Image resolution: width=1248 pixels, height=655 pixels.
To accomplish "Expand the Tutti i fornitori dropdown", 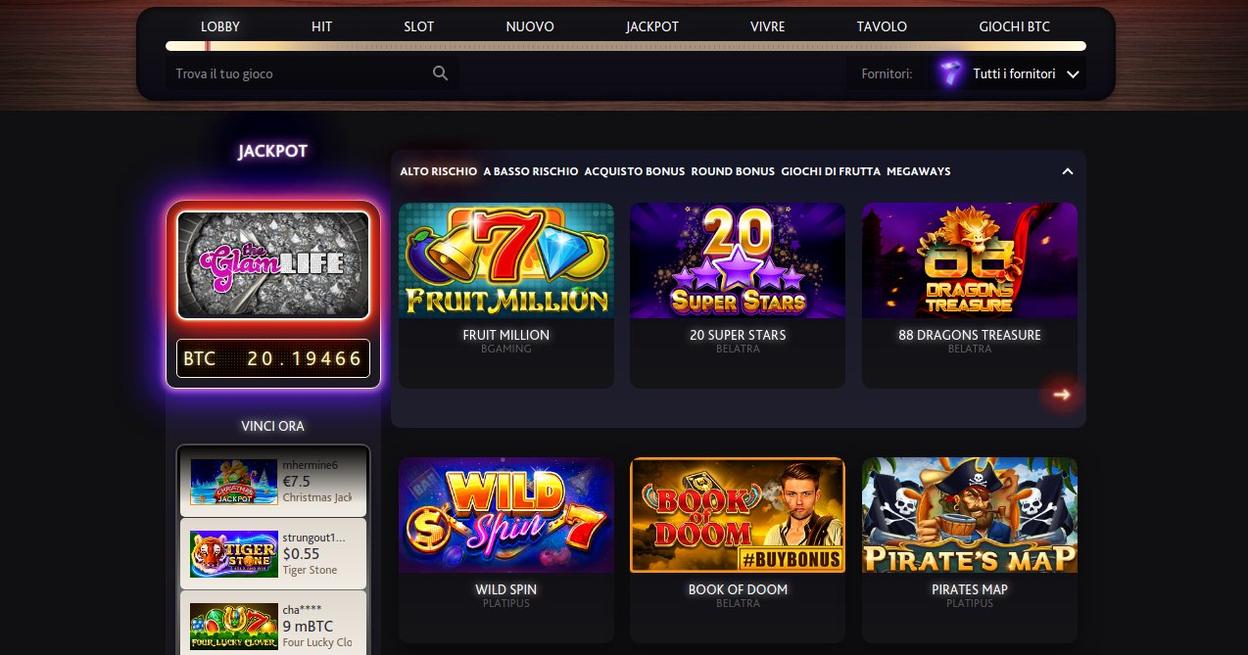I will coord(1011,74).
